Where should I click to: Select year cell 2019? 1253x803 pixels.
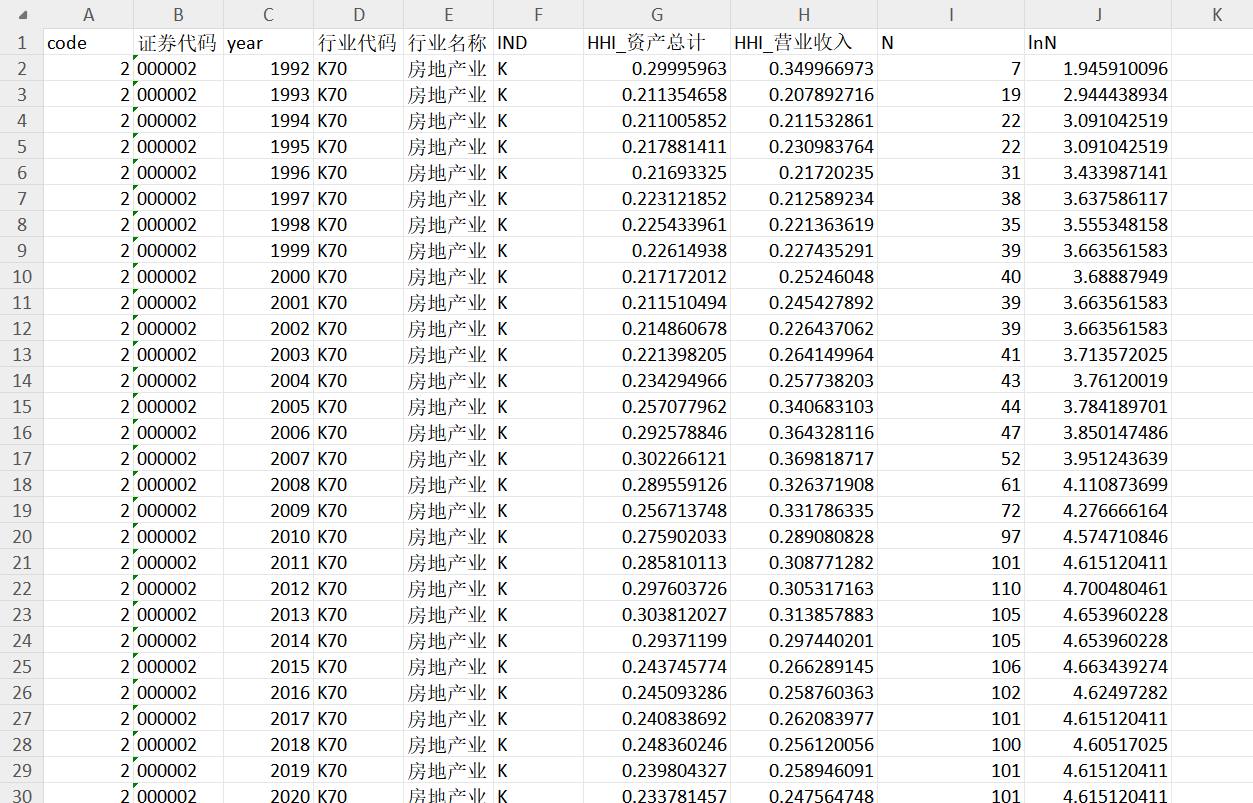pyautogui.click(x=268, y=771)
